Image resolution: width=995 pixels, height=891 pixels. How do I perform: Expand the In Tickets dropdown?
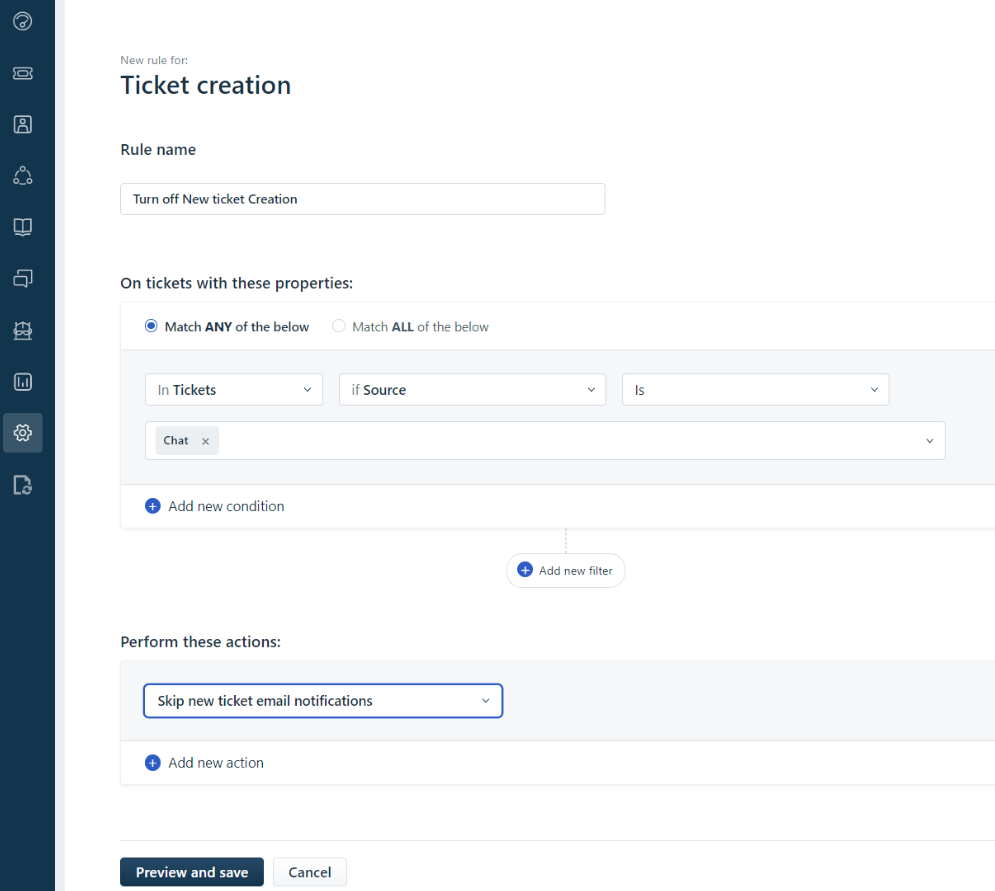point(234,390)
